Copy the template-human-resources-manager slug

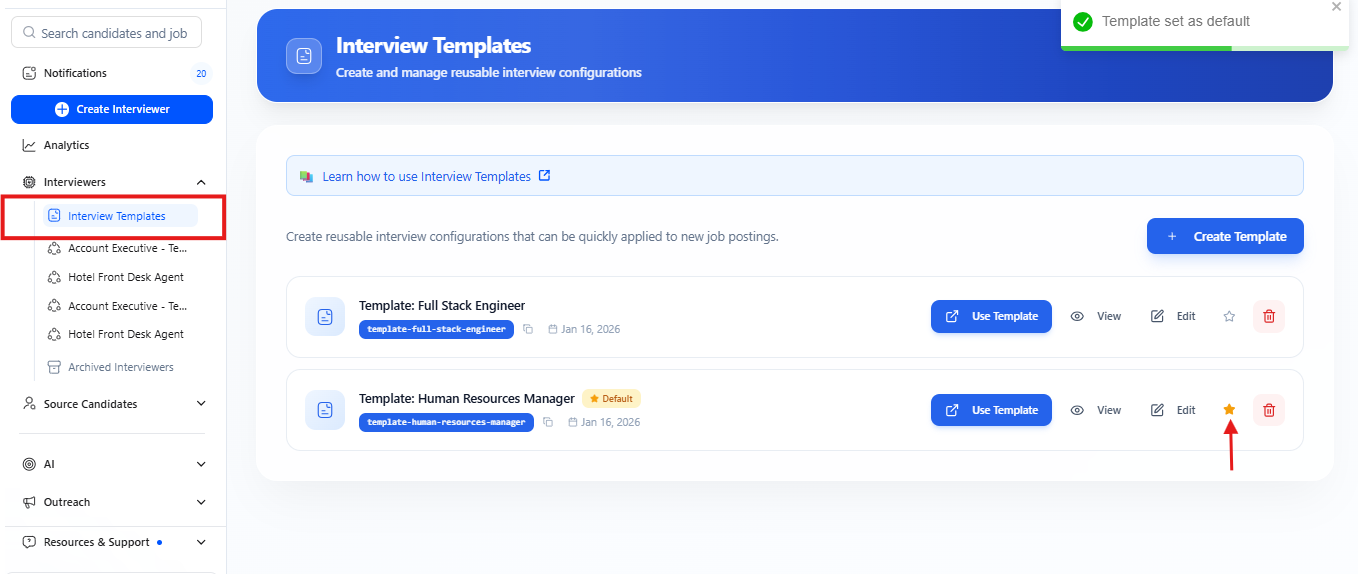[x=548, y=422]
